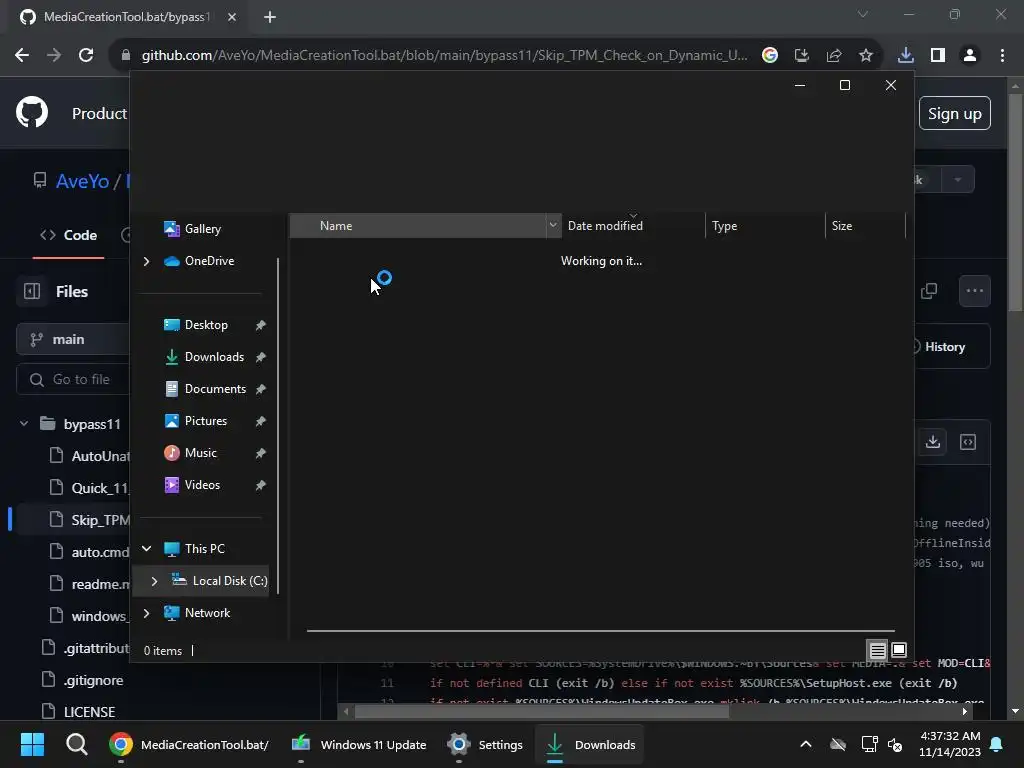Click the Sign up button on GitHub
Screen dimensions: 1024x768
(955, 113)
